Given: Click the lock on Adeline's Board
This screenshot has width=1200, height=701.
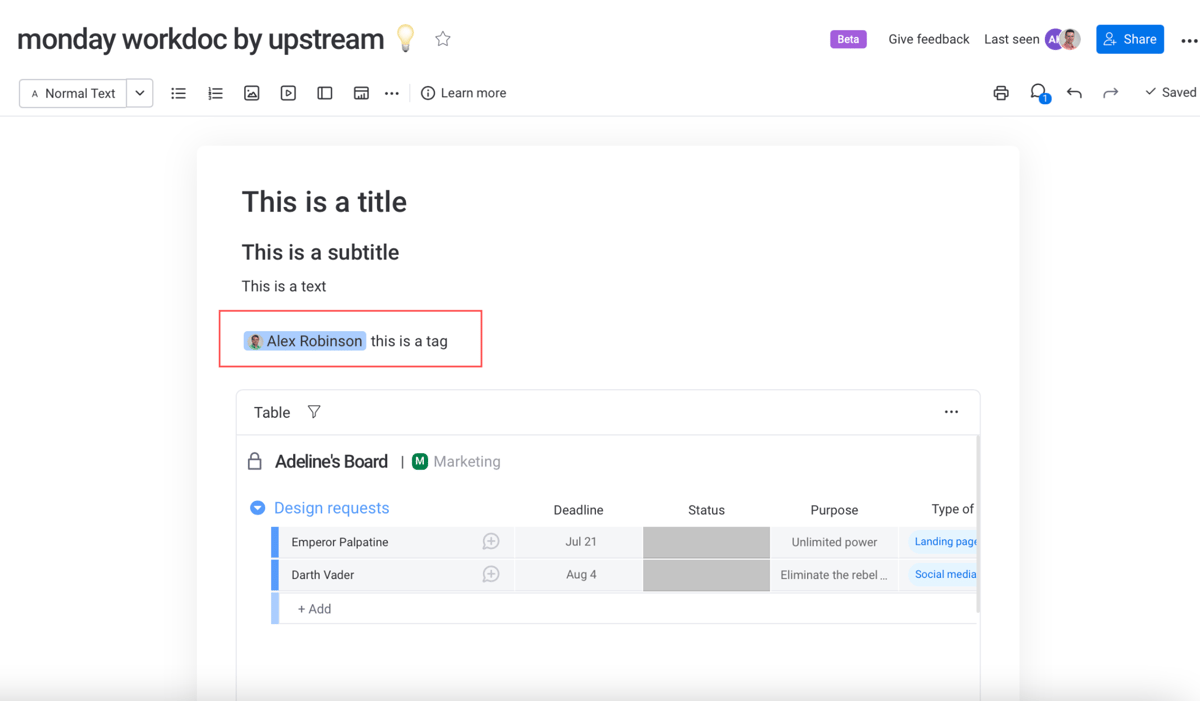Looking at the screenshot, I should coord(256,461).
